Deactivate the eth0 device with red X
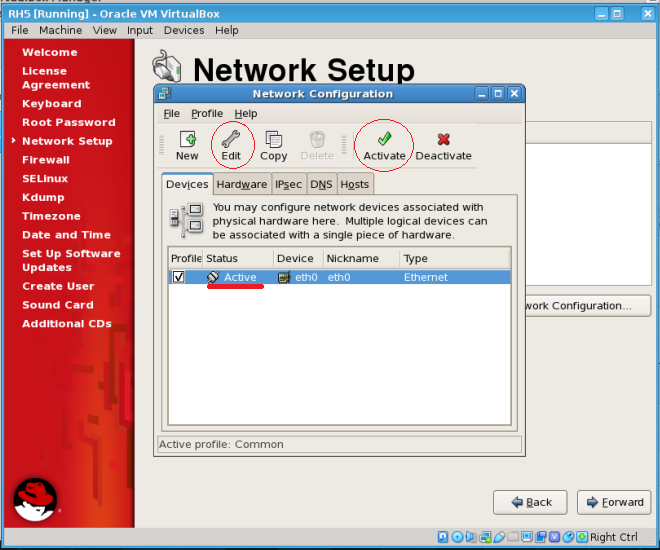The height and width of the screenshot is (550, 660). tap(443, 146)
